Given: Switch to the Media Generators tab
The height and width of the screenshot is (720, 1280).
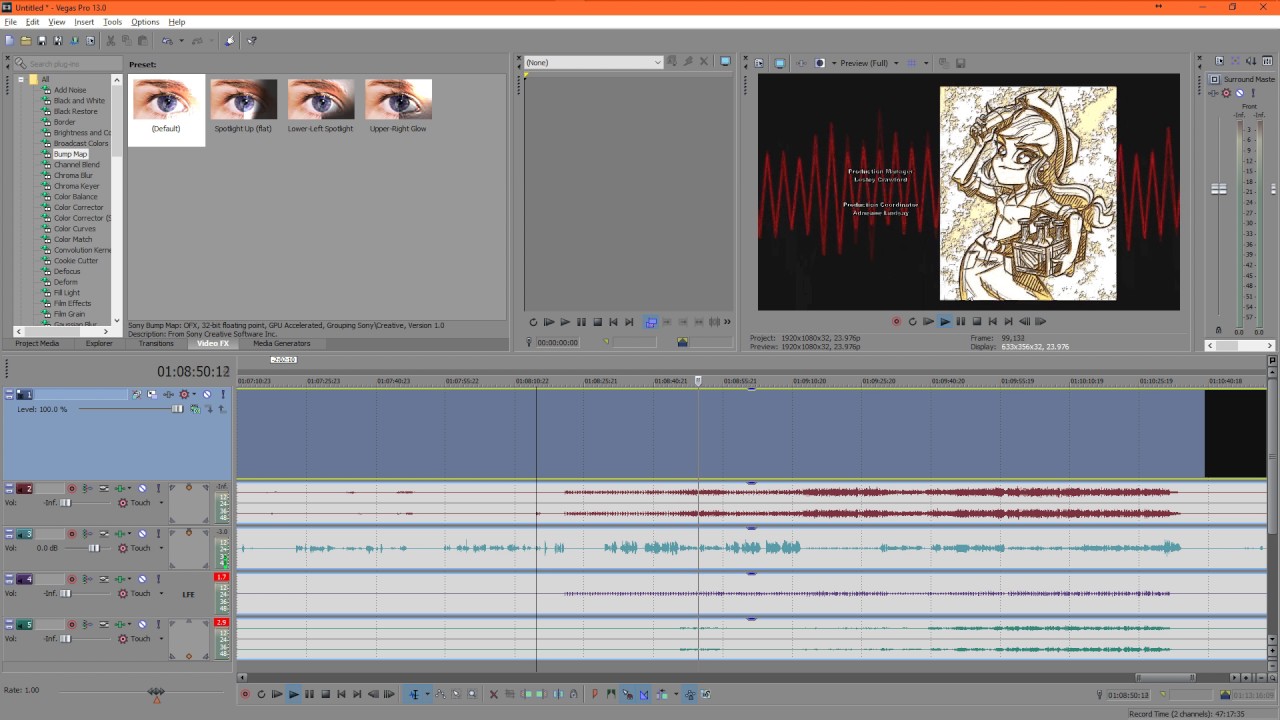Looking at the screenshot, I should click(281, 343).
